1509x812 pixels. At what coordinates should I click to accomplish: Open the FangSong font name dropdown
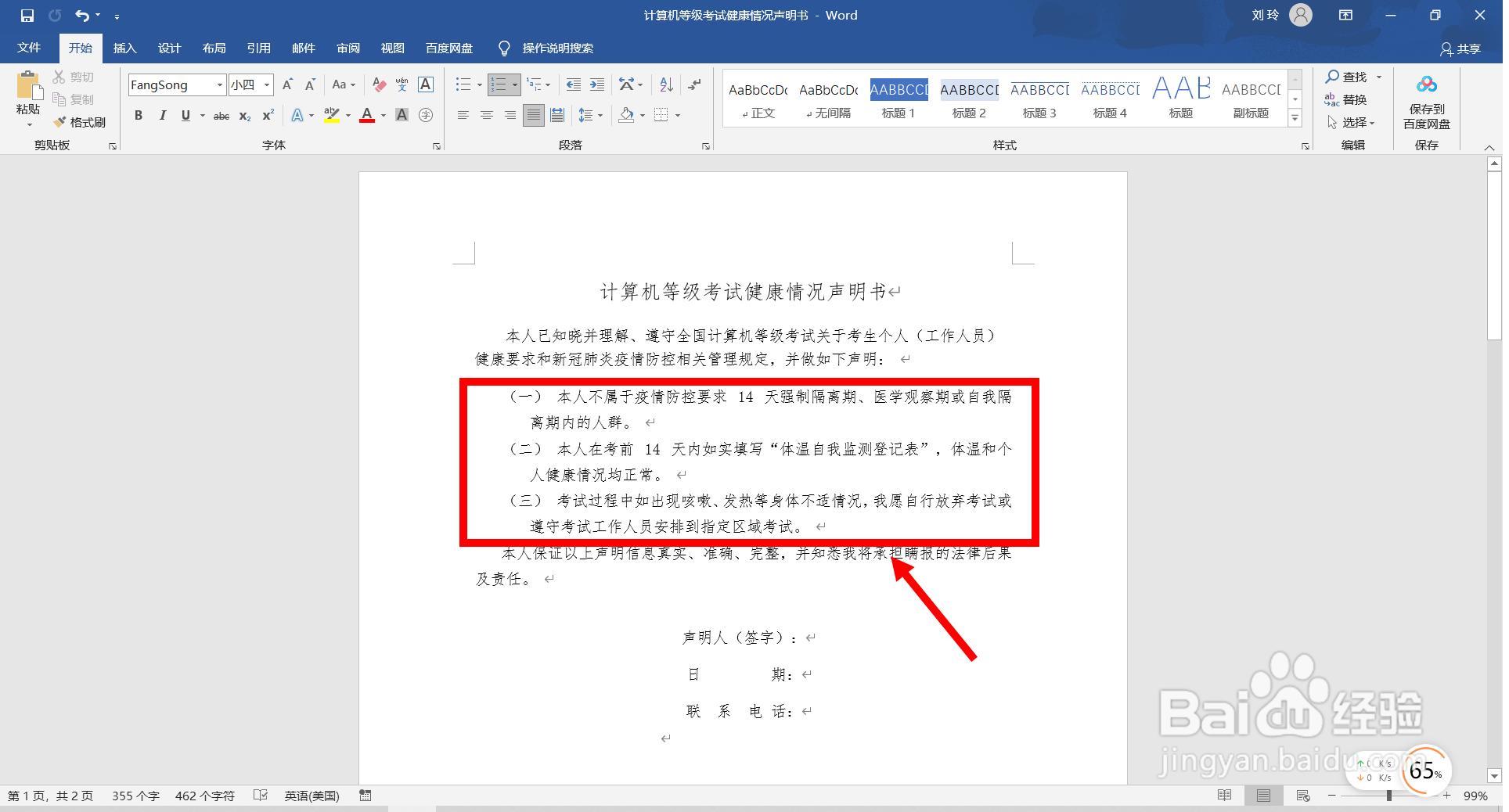coord(220,84)
